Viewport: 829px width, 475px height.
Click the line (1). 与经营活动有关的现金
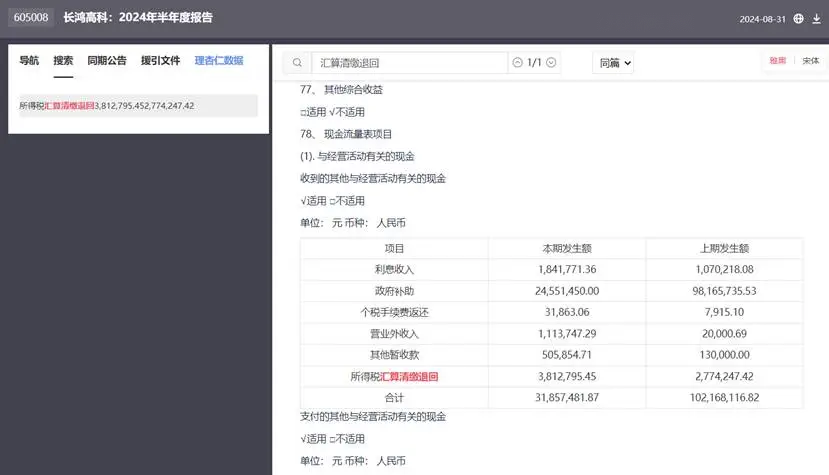click(x=357, y=156)
